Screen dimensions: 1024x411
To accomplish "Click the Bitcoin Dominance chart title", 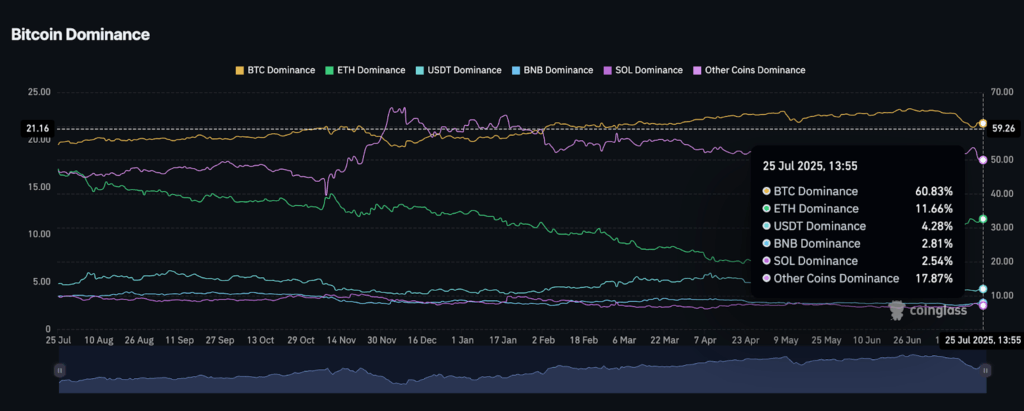I will [x=80, y=34].
